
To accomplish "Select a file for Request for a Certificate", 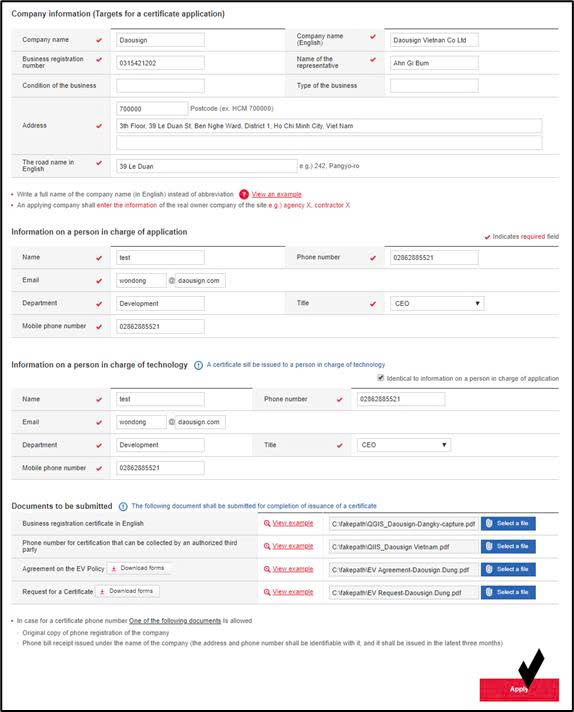I will pos(508,592).
